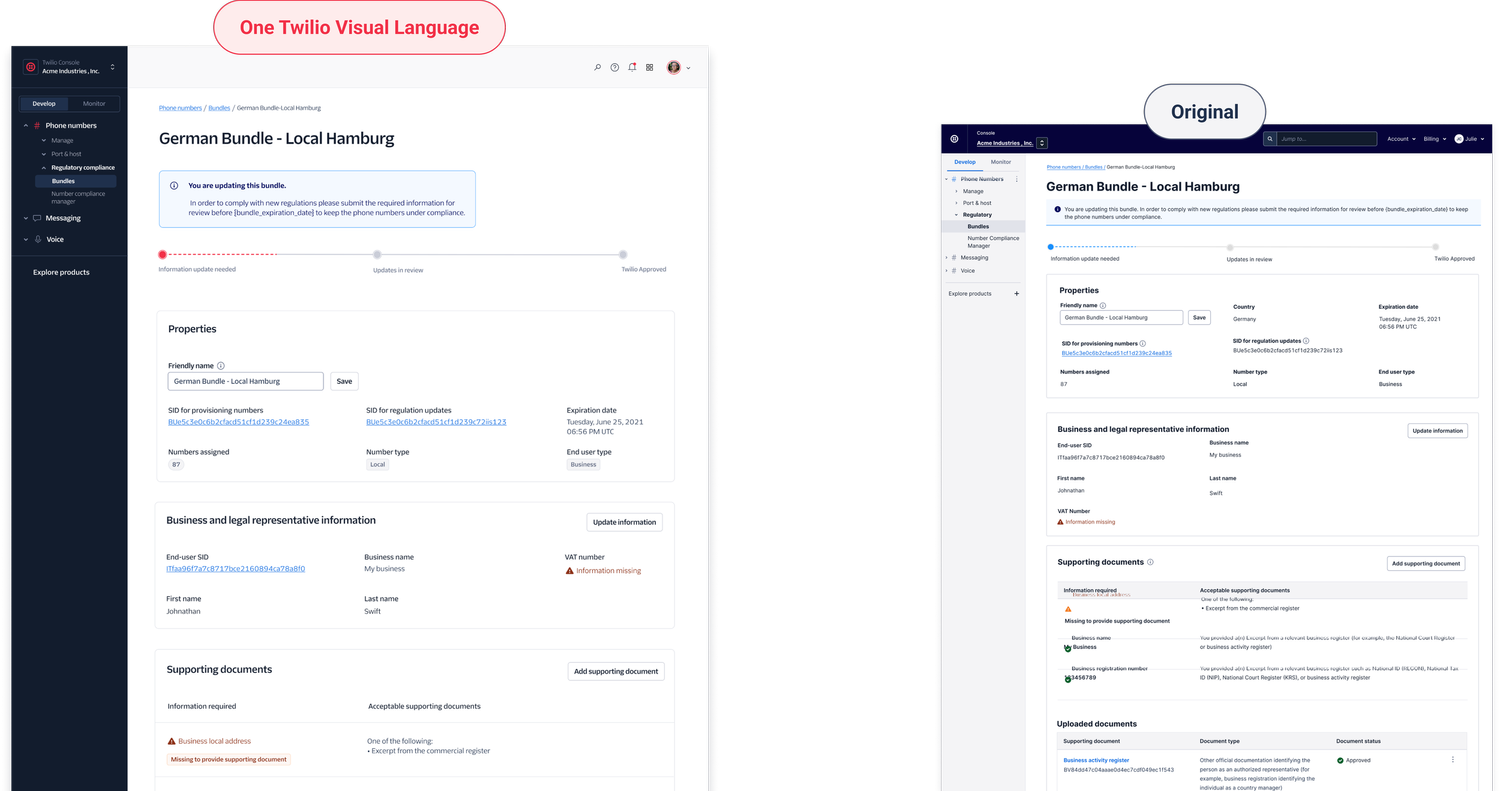Click 'Update information' button in Original view
Viewport: 1500px width, 791px height.
(x=1438, y=431)
